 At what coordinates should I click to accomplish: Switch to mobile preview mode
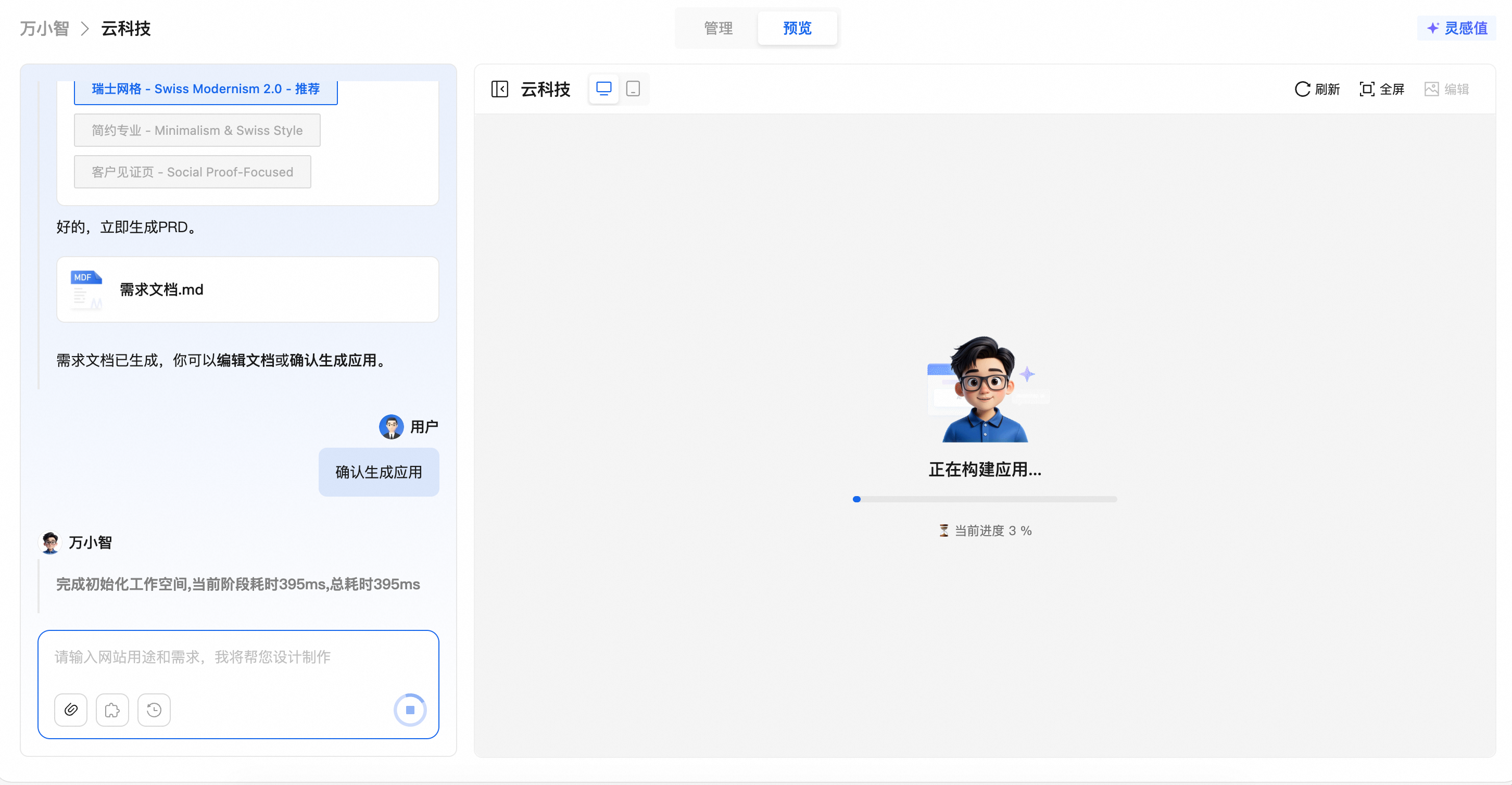click(x=633, y=88)
